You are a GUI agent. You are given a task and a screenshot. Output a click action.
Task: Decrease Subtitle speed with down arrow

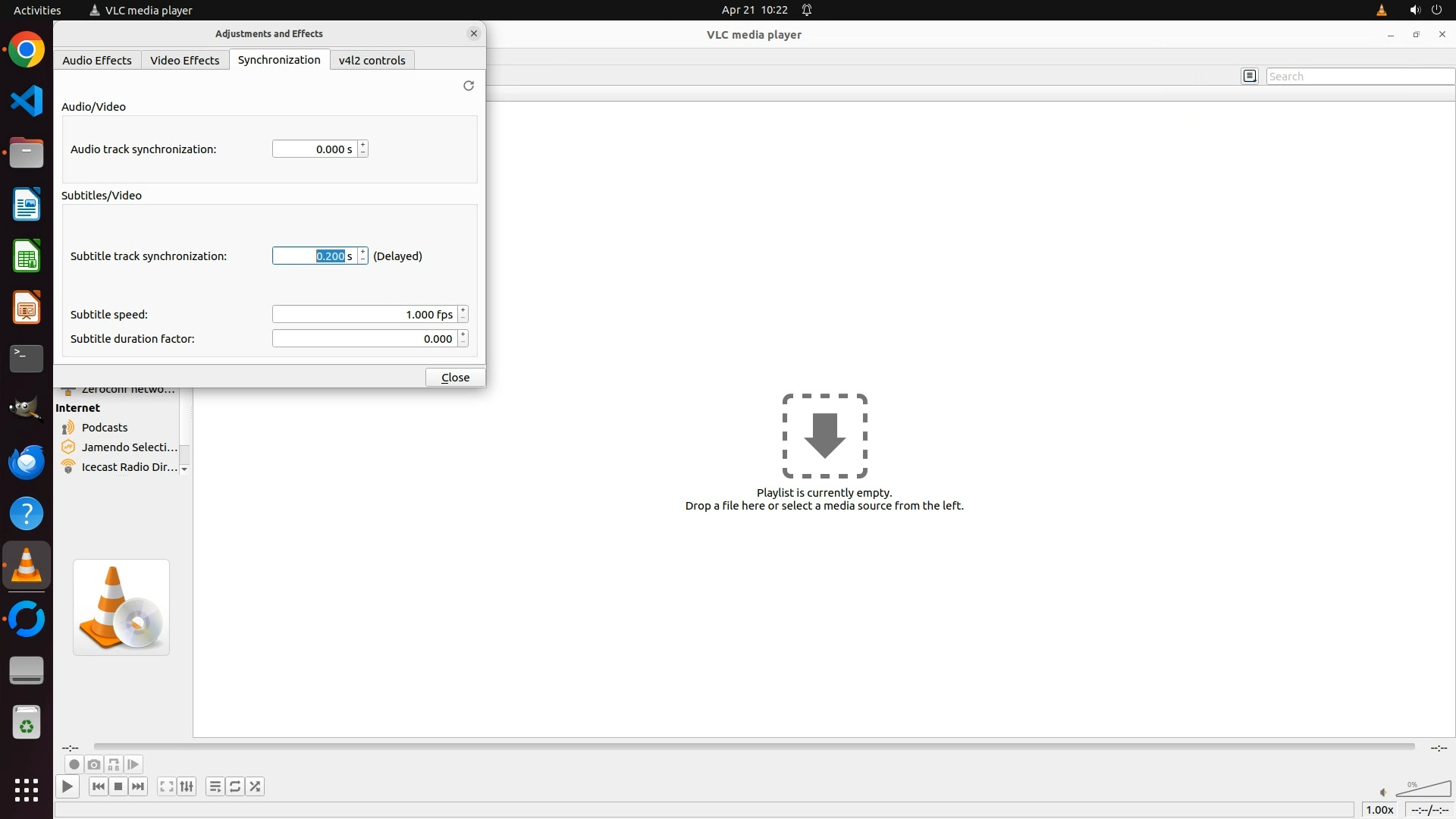coord(463,318)
